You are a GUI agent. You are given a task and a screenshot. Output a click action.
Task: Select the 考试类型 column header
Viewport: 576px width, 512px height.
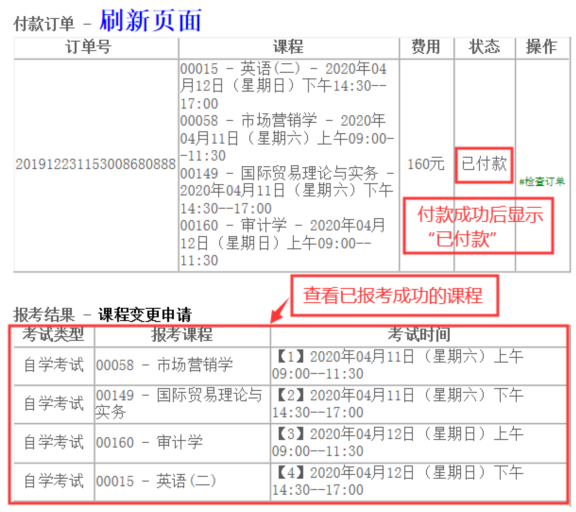pyautogui.click(x=53, y=335)
